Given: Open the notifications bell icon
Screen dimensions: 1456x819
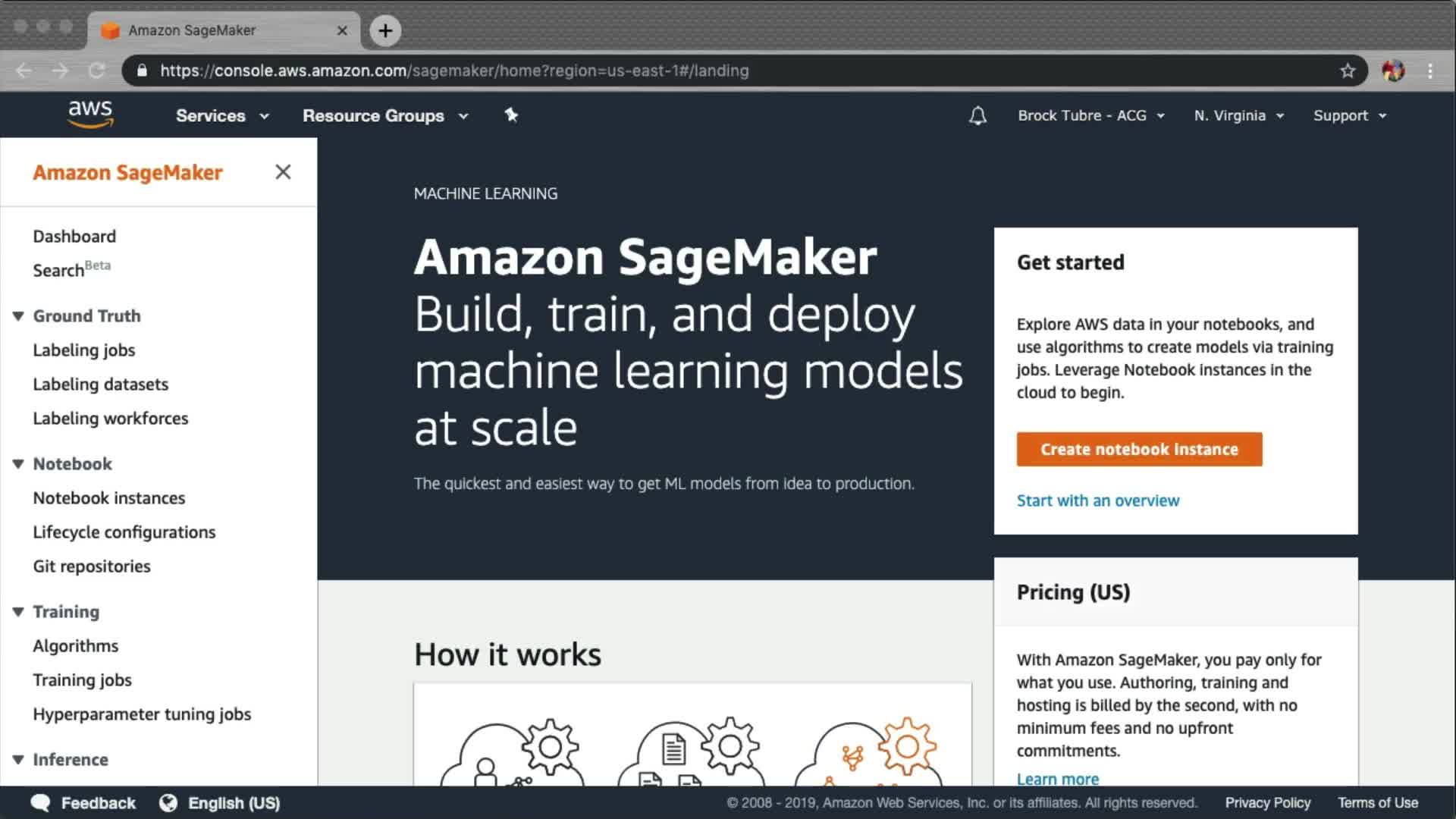Looking at the screenshot, I should pos(977,116).
